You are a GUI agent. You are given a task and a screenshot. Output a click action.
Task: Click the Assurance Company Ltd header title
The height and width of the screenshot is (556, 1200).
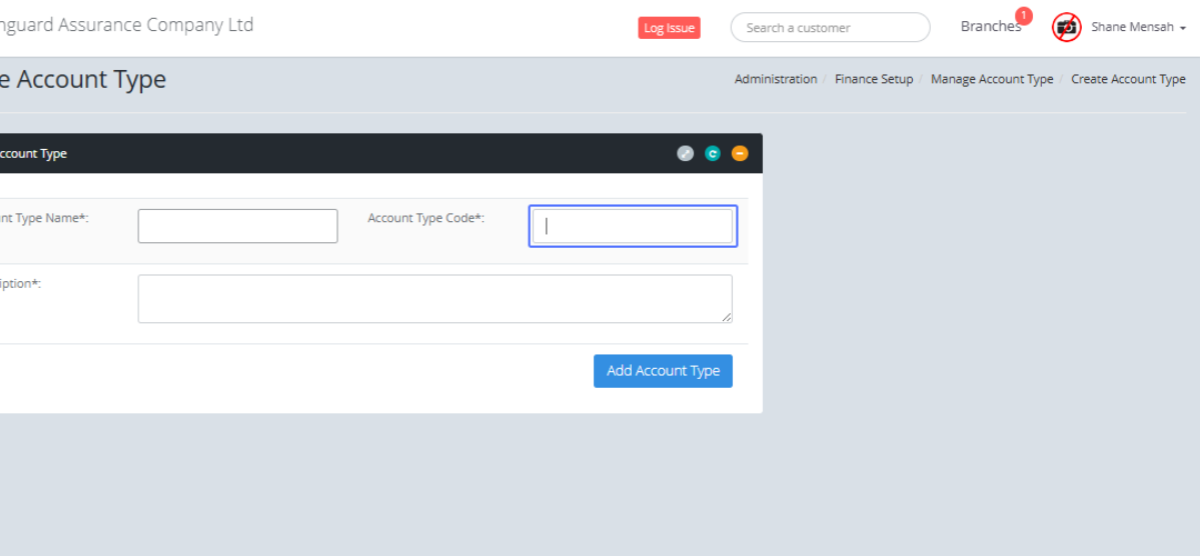point(127,25)
